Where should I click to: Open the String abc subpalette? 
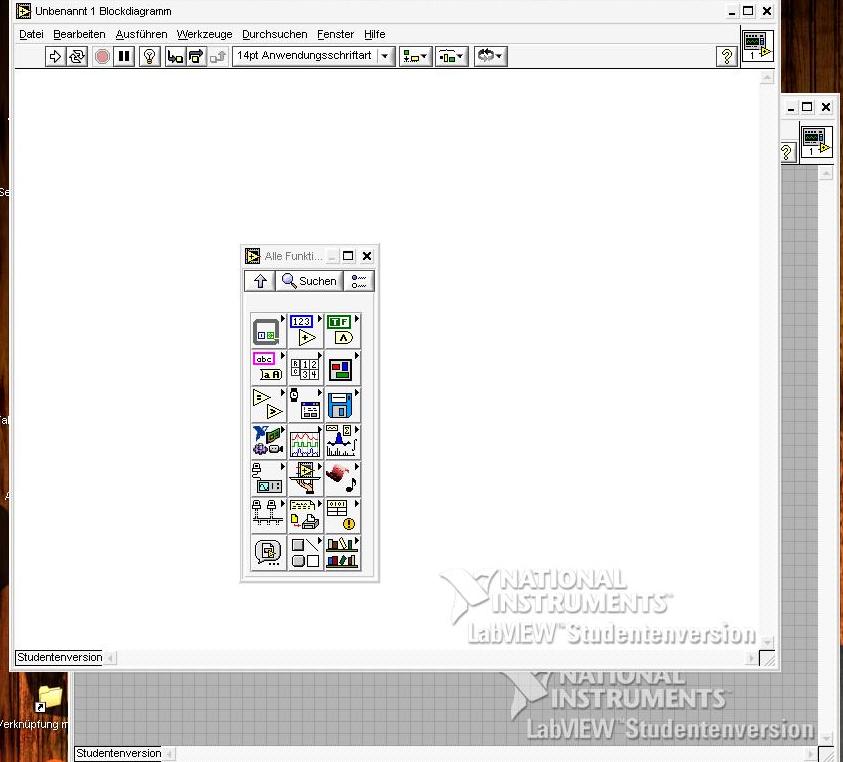pos(268,368)
